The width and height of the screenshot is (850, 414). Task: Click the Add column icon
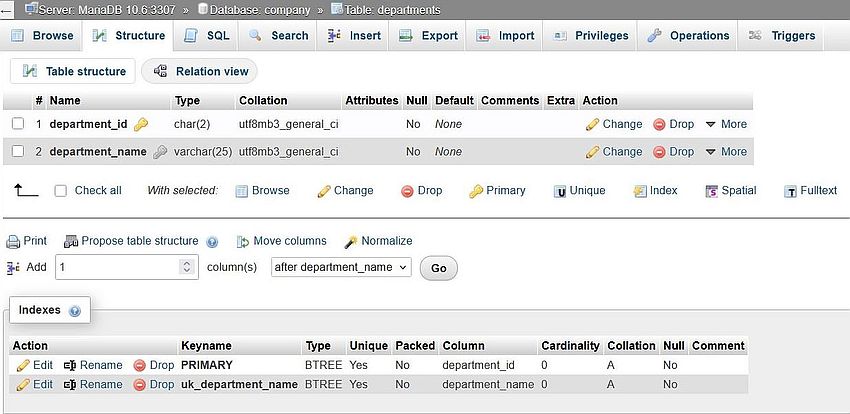(x=13, y=267)
